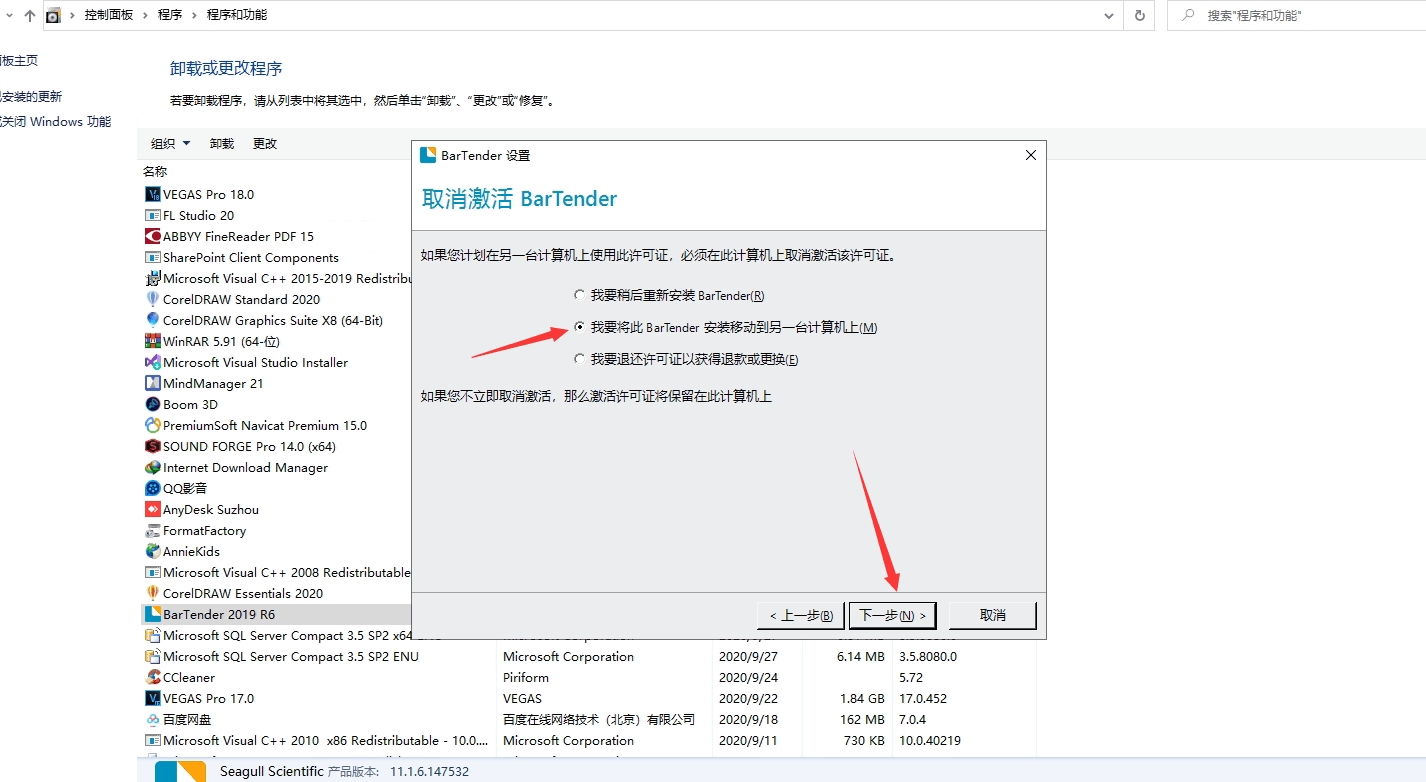Click 程序和功能 breadcrumb item
Image resolution: width=1426 pixels, height=782 pixels.
237,15
